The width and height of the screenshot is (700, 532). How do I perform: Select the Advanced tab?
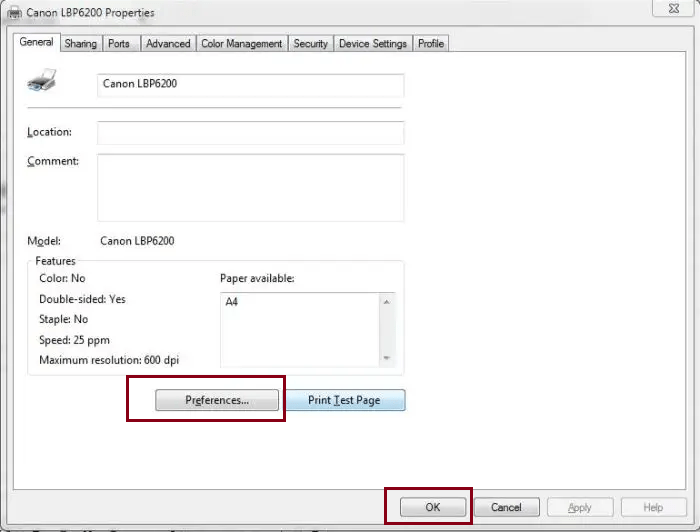point(167,44)
